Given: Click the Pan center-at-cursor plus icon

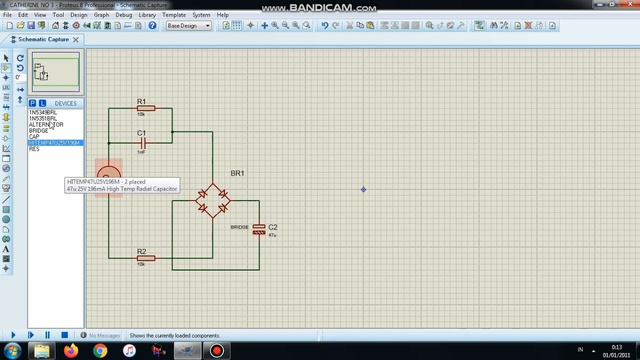Looking at the screenshot, I should (x=264, y=25).
